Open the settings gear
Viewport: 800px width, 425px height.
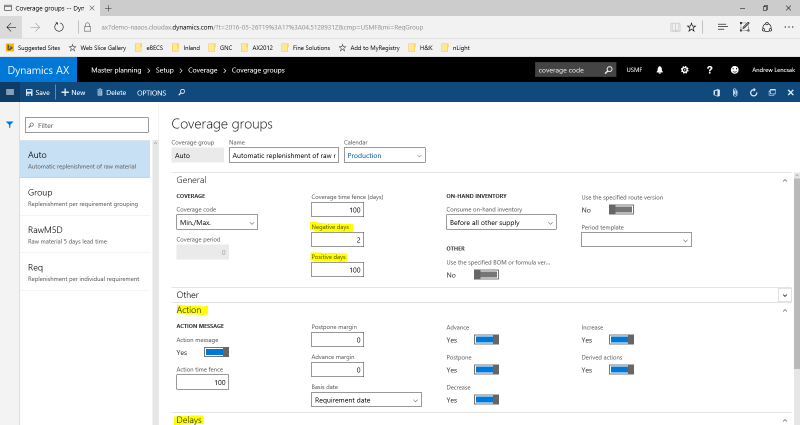point(685,70)
